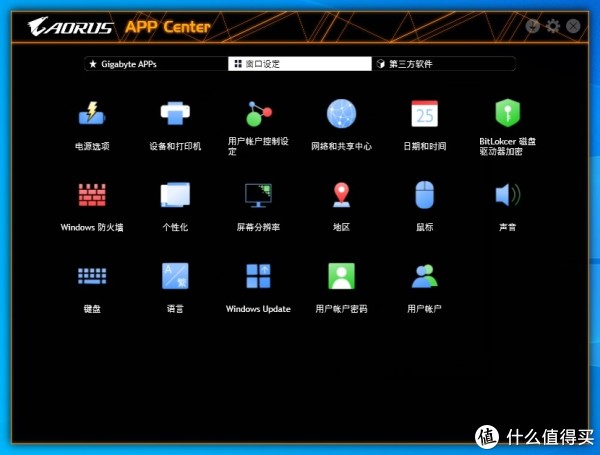Open 个性化 personalization icon

[x=175, y=195]
